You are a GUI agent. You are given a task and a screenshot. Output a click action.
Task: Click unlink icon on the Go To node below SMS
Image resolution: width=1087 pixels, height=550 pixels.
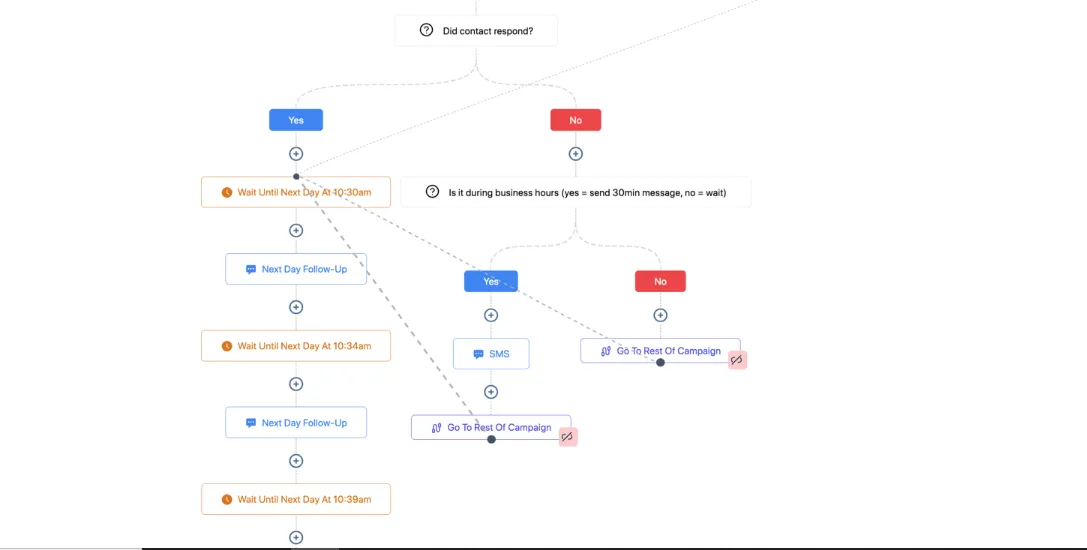[x=568, y=437]
